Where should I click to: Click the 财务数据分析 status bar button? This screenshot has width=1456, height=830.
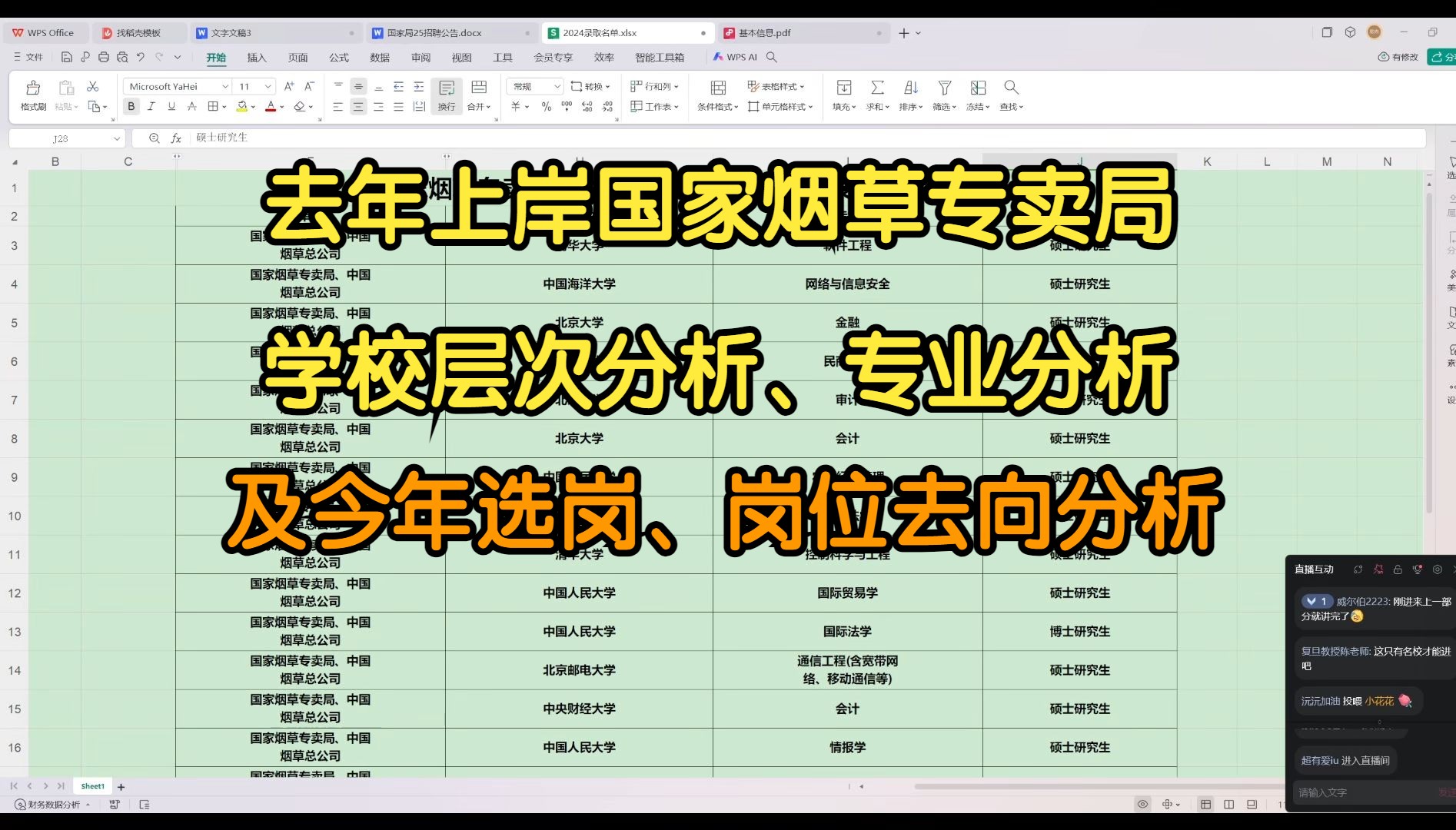pyautogui.click(x=52, y=805)
